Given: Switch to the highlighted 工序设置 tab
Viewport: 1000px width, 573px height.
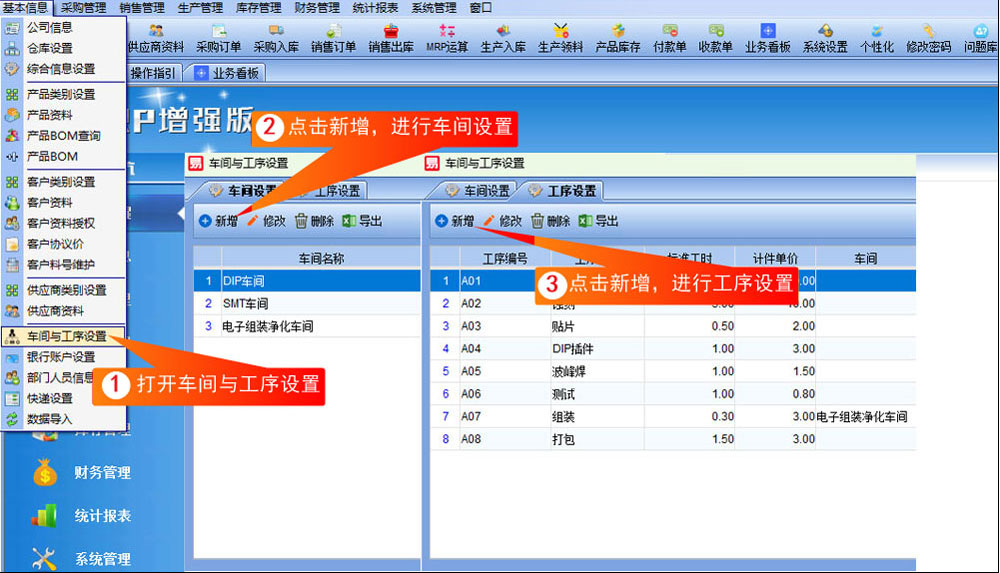Looking at the screenshot, I should 564,191.
